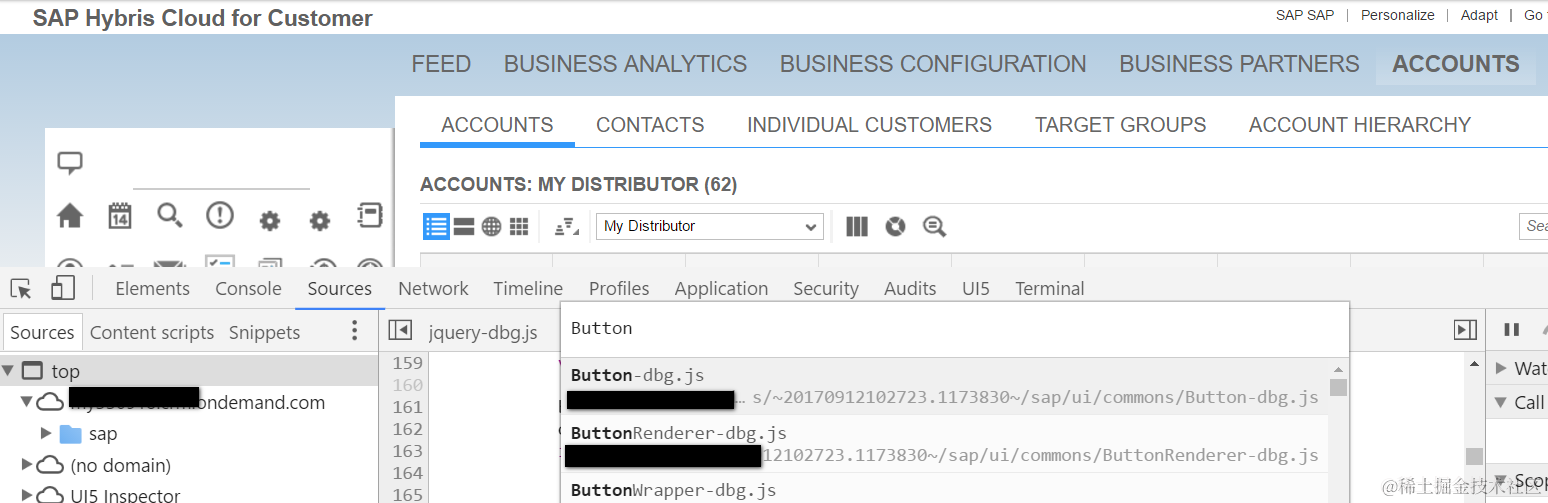Open the TARGET GROUPS subtab

tap(1120, 125)
